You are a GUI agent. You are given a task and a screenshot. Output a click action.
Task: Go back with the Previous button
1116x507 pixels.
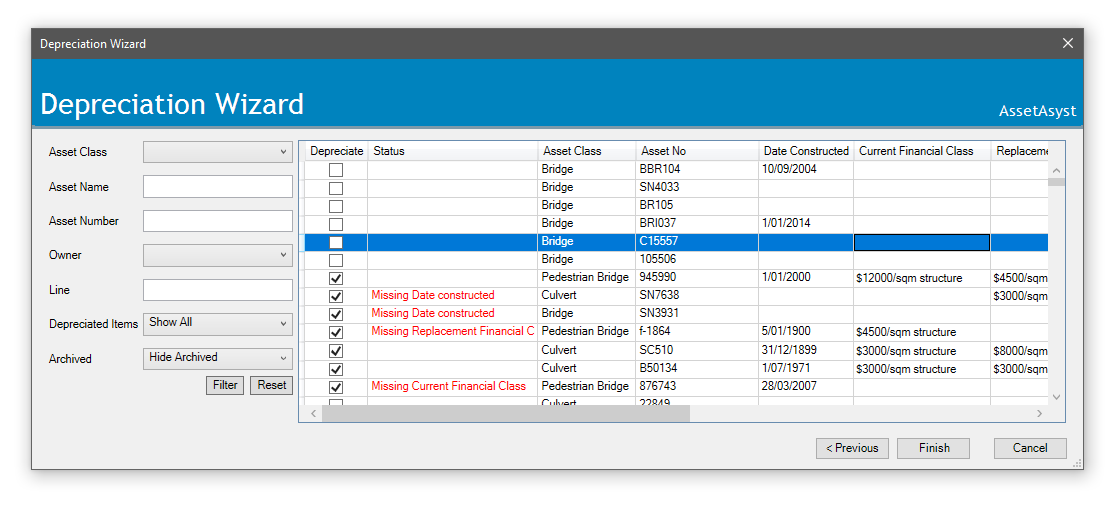[852, 448]
